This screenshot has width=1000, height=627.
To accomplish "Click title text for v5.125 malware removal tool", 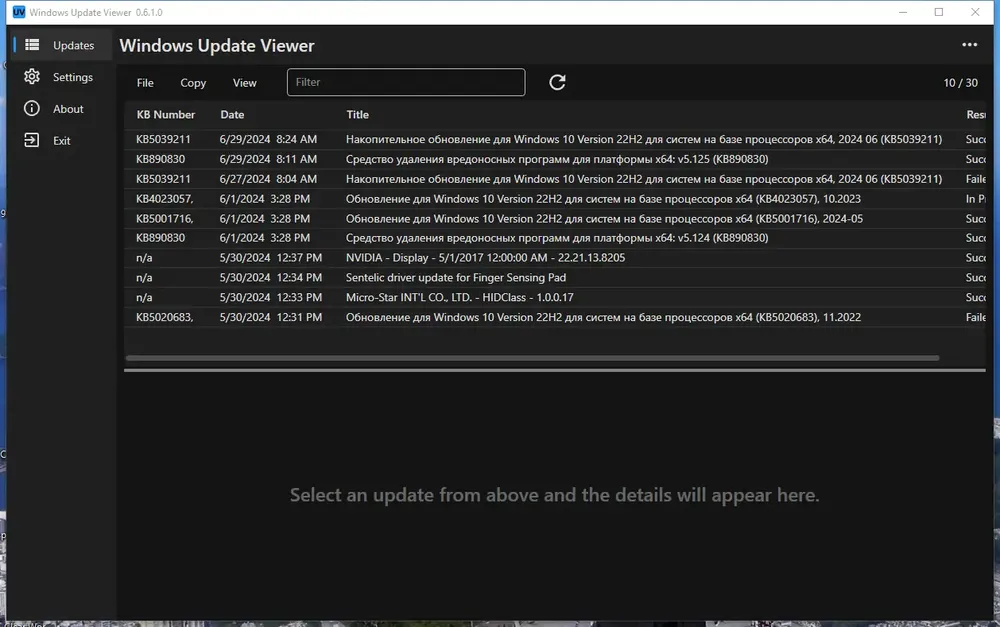I will click(x=557, y=159).
